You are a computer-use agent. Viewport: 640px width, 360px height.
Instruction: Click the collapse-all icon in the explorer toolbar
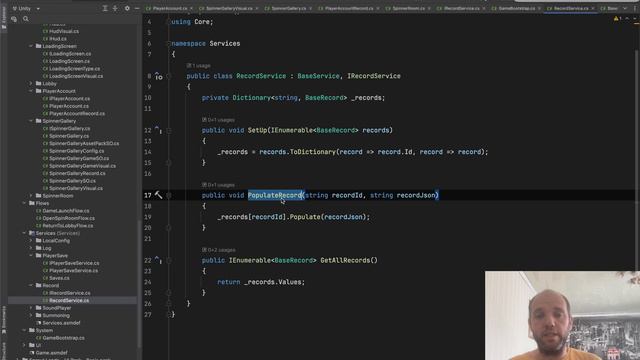pos(115,8)
